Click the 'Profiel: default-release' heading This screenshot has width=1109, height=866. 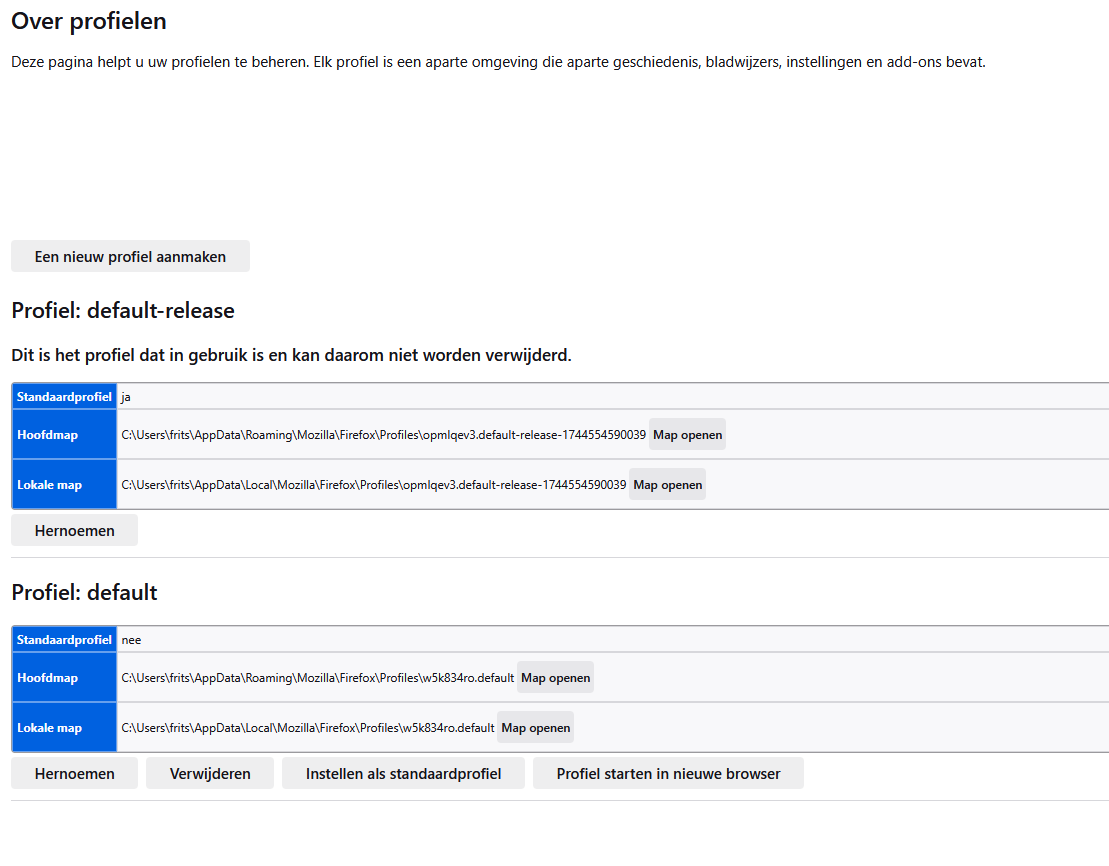pyautogui.click(x=123, y=311)
